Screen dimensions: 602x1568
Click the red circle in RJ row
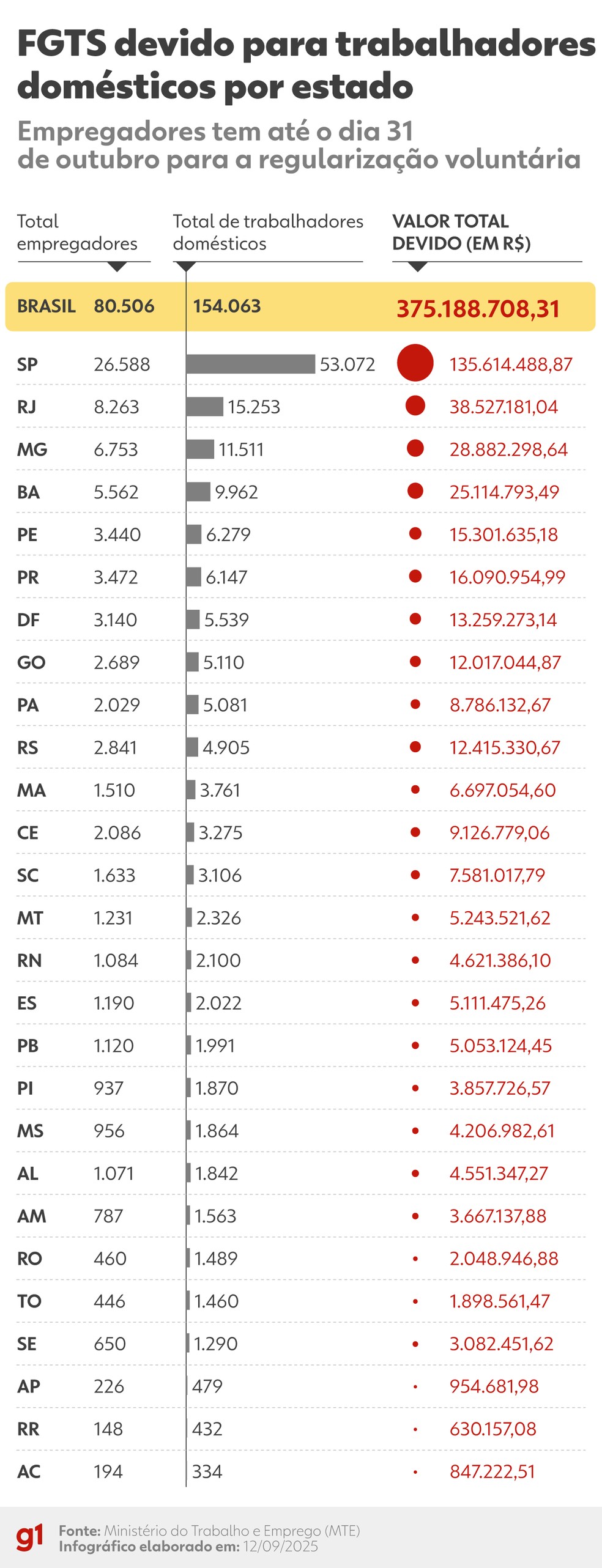415,406
